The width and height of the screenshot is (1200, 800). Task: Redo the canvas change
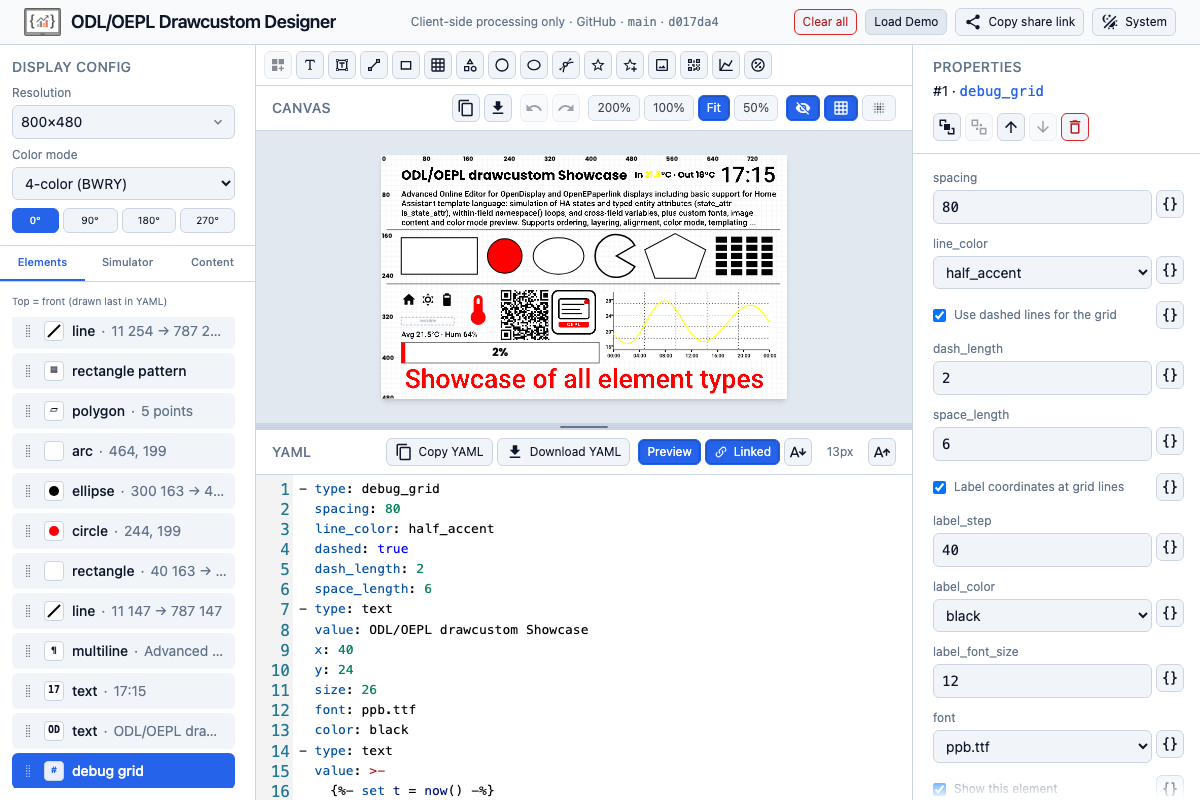pos(566,108)
